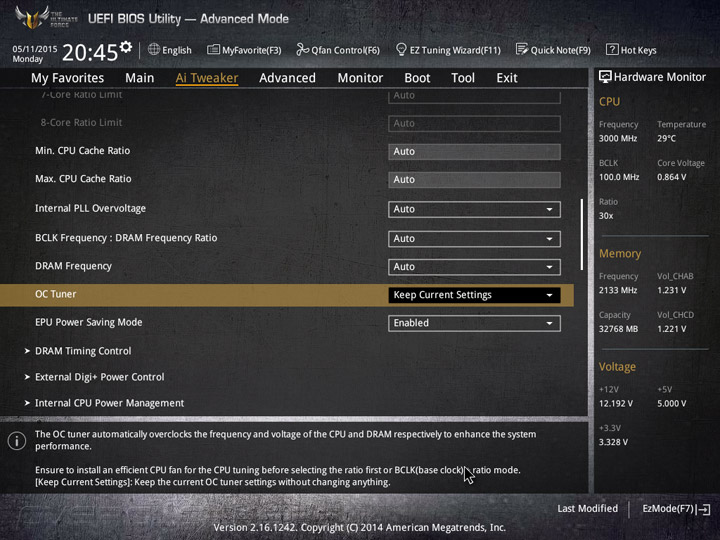Select EPU Power Saving Mode label
The width and height of the screenshot is (720, 540).
tap(89, 322)
